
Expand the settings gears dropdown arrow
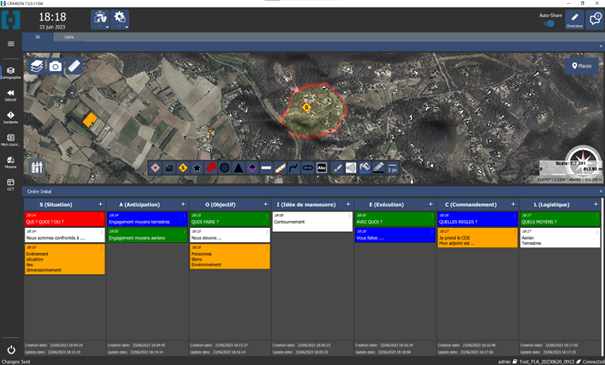127,27
